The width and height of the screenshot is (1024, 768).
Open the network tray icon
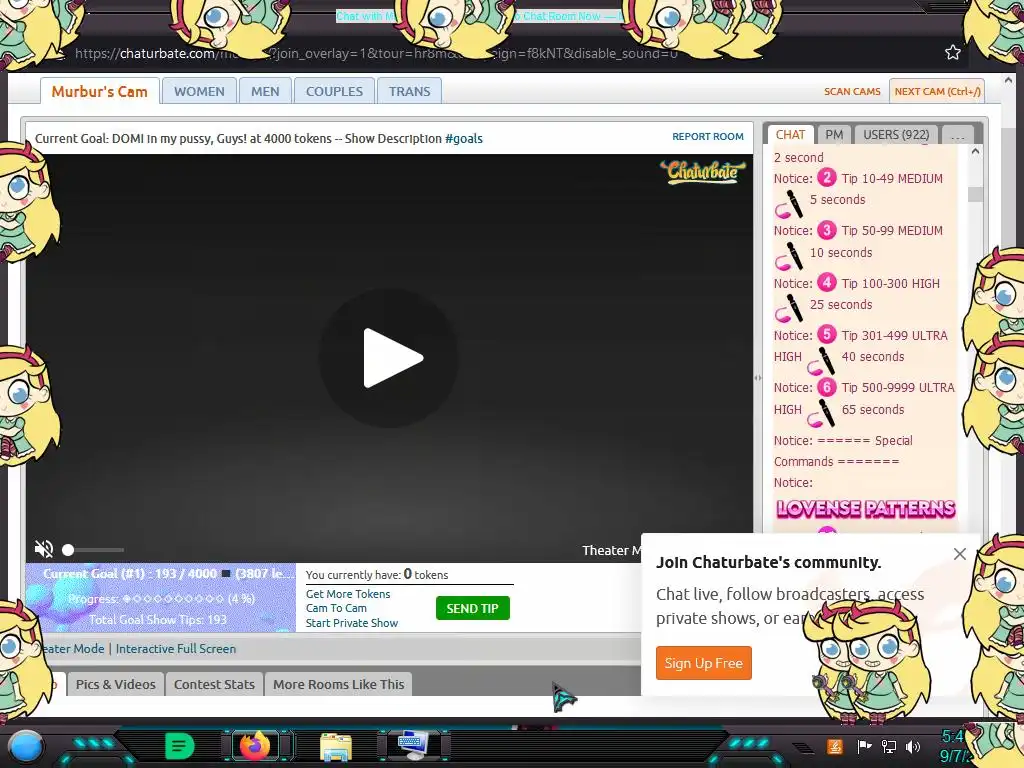(x=889, y=746)
